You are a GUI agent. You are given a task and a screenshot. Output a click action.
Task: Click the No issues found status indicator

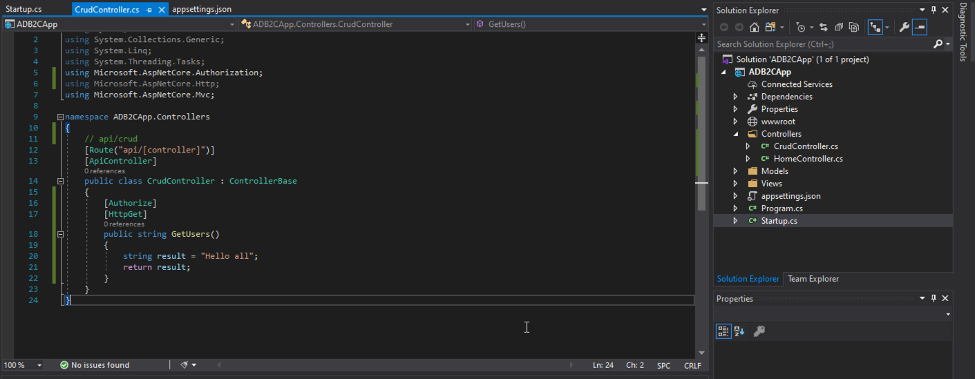click(95, 365)
